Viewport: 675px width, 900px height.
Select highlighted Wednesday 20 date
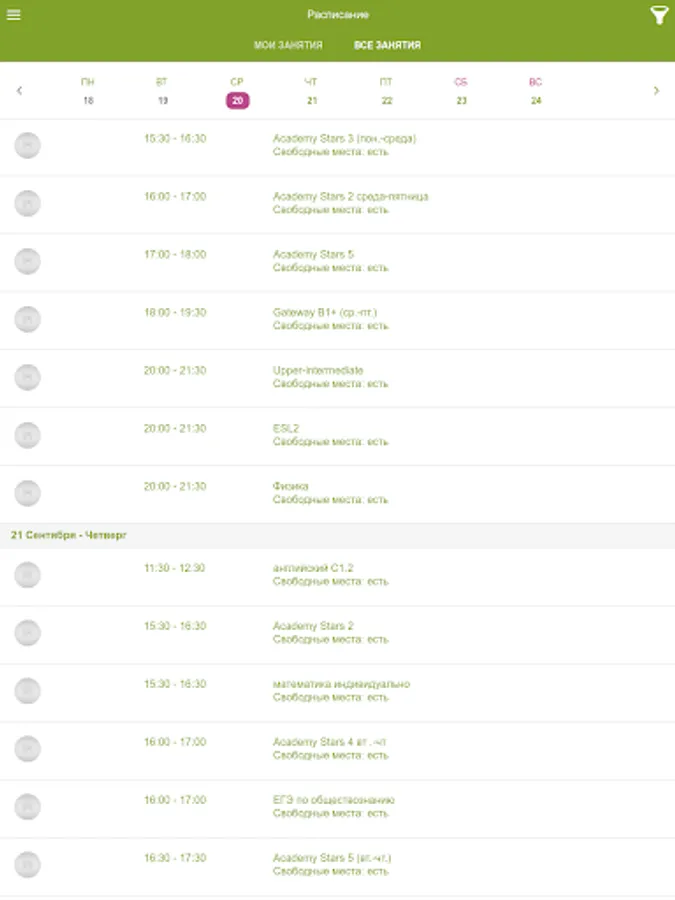pyautogui.click(x=237, y=100)
